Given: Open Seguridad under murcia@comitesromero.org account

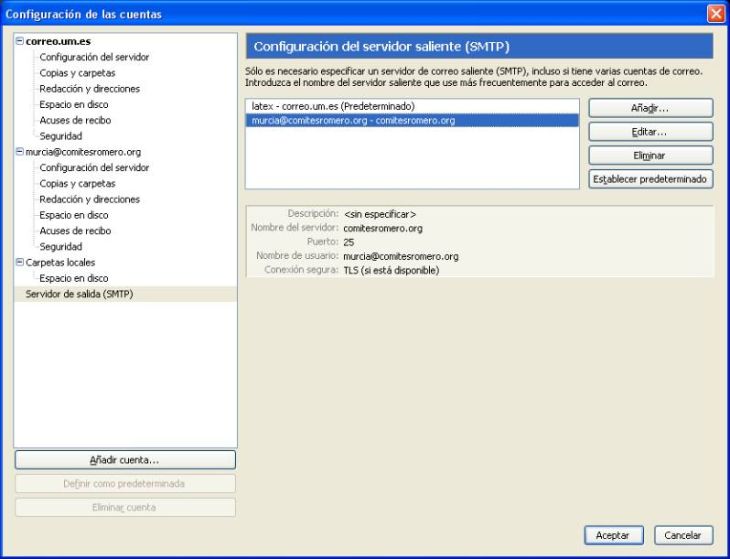Looking at the screenshot, I should coord(61,247).
